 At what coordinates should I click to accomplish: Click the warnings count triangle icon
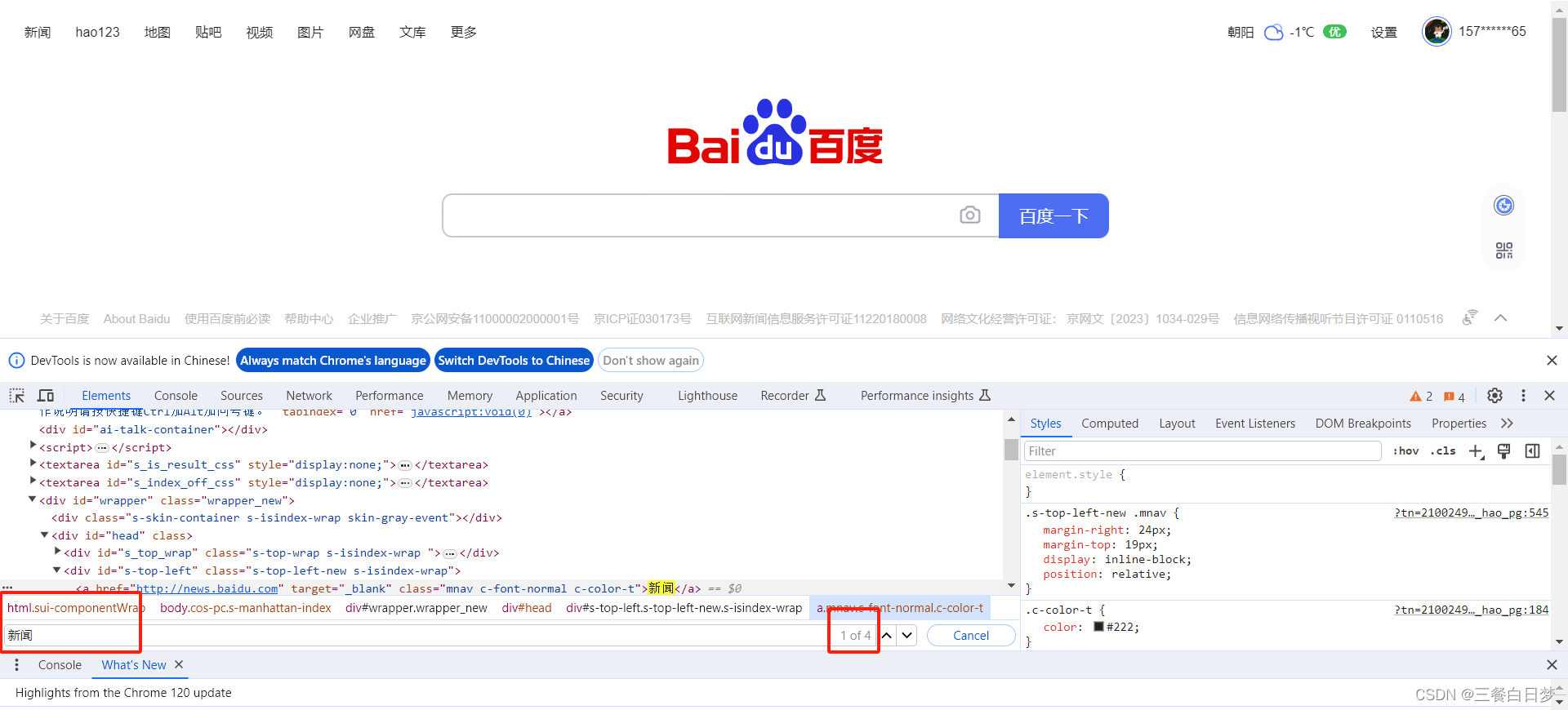coord(1415,397)
